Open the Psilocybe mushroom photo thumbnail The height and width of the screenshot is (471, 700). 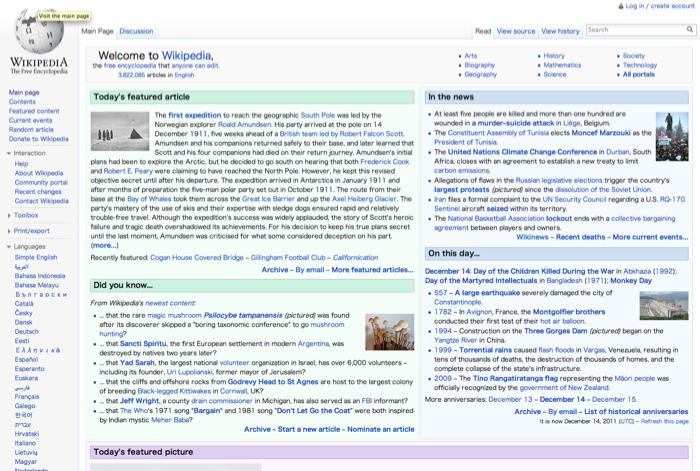pos(390,332)
